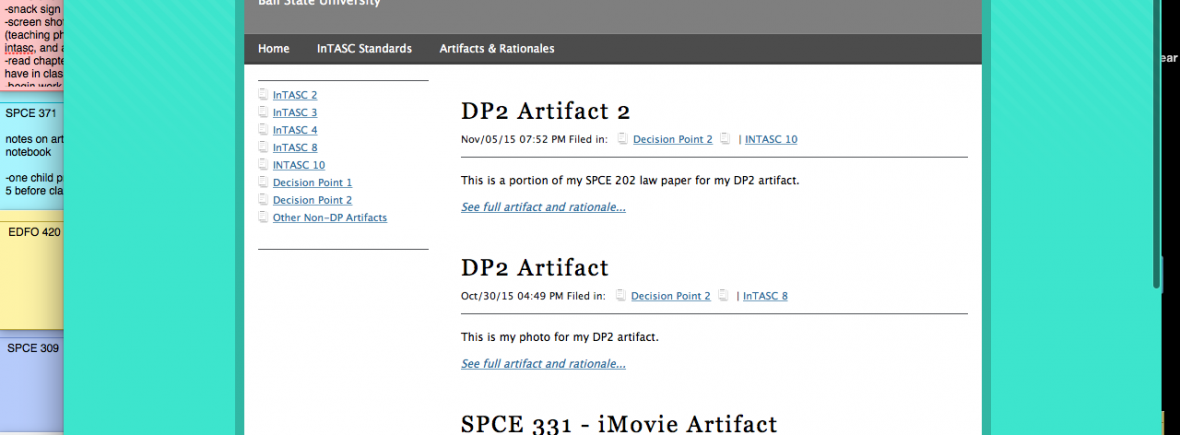Screen dimensions: 1180x435
Task: Click the INTASC 10 tag under DP2 Artifact 2
Action: coord(771,139)
